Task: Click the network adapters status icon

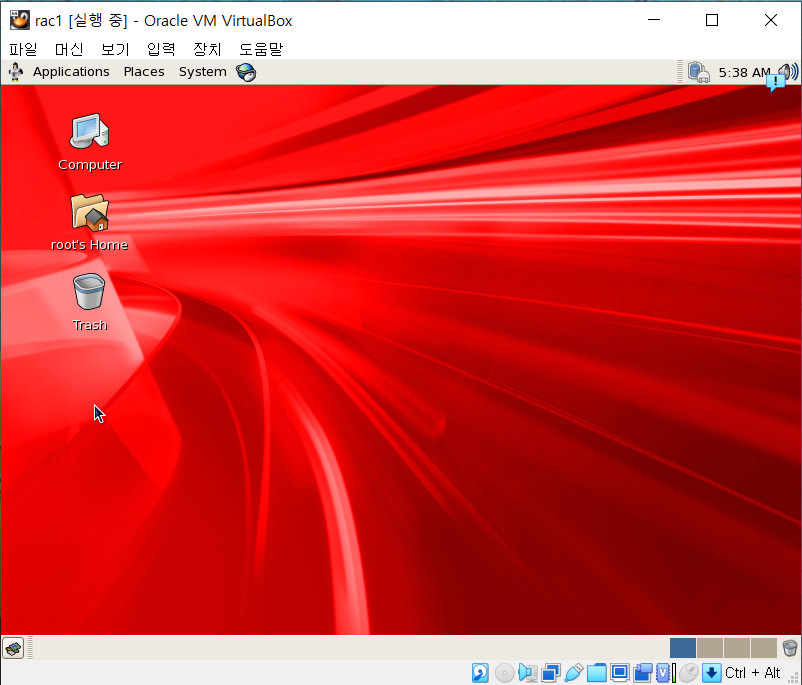Action: pyautogui.click(x=551, y=673)
